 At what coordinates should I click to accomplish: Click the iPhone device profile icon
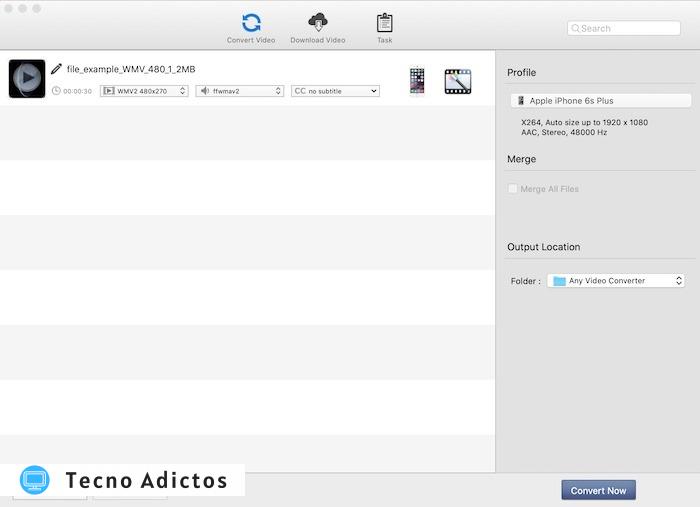(417, 81)
